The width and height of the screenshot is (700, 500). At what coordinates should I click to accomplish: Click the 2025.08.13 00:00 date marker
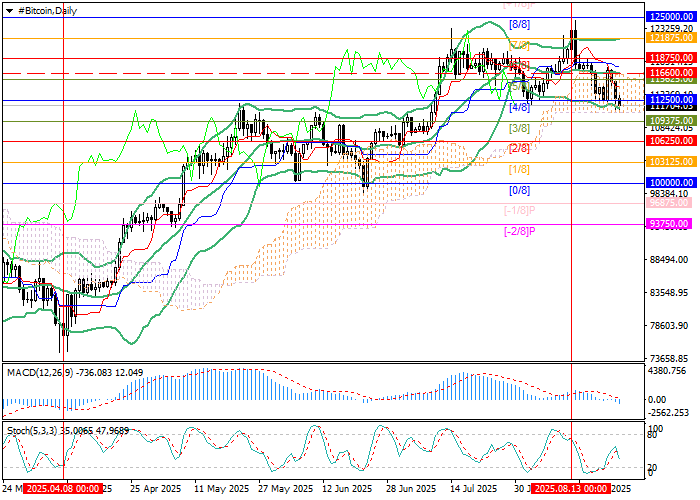click(570, 489)
